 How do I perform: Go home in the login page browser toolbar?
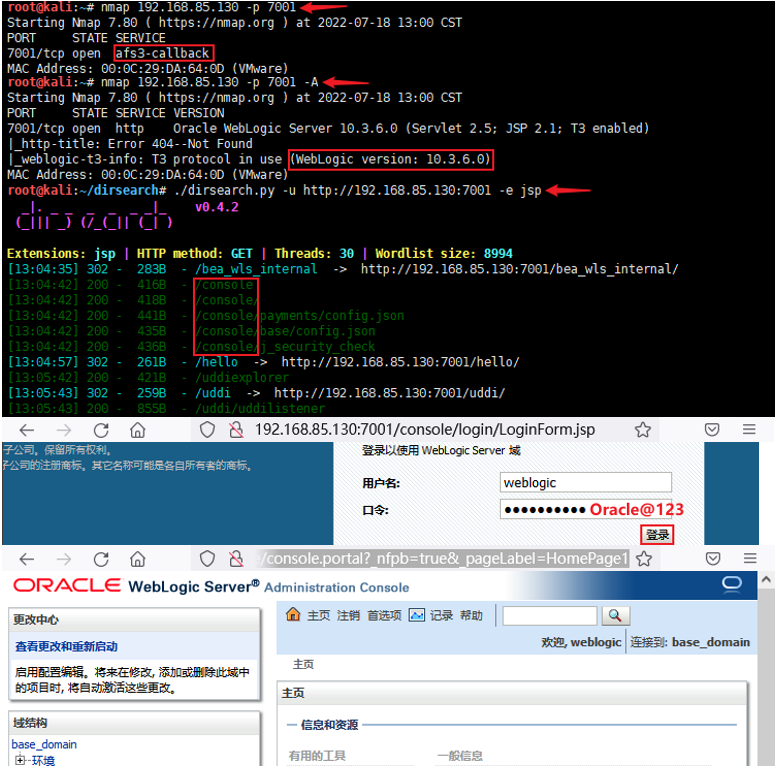pos(138,431)
